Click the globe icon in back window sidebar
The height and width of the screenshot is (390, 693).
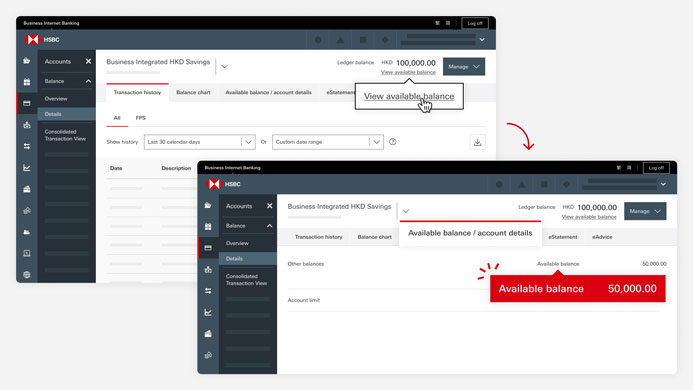click(27, 275)
